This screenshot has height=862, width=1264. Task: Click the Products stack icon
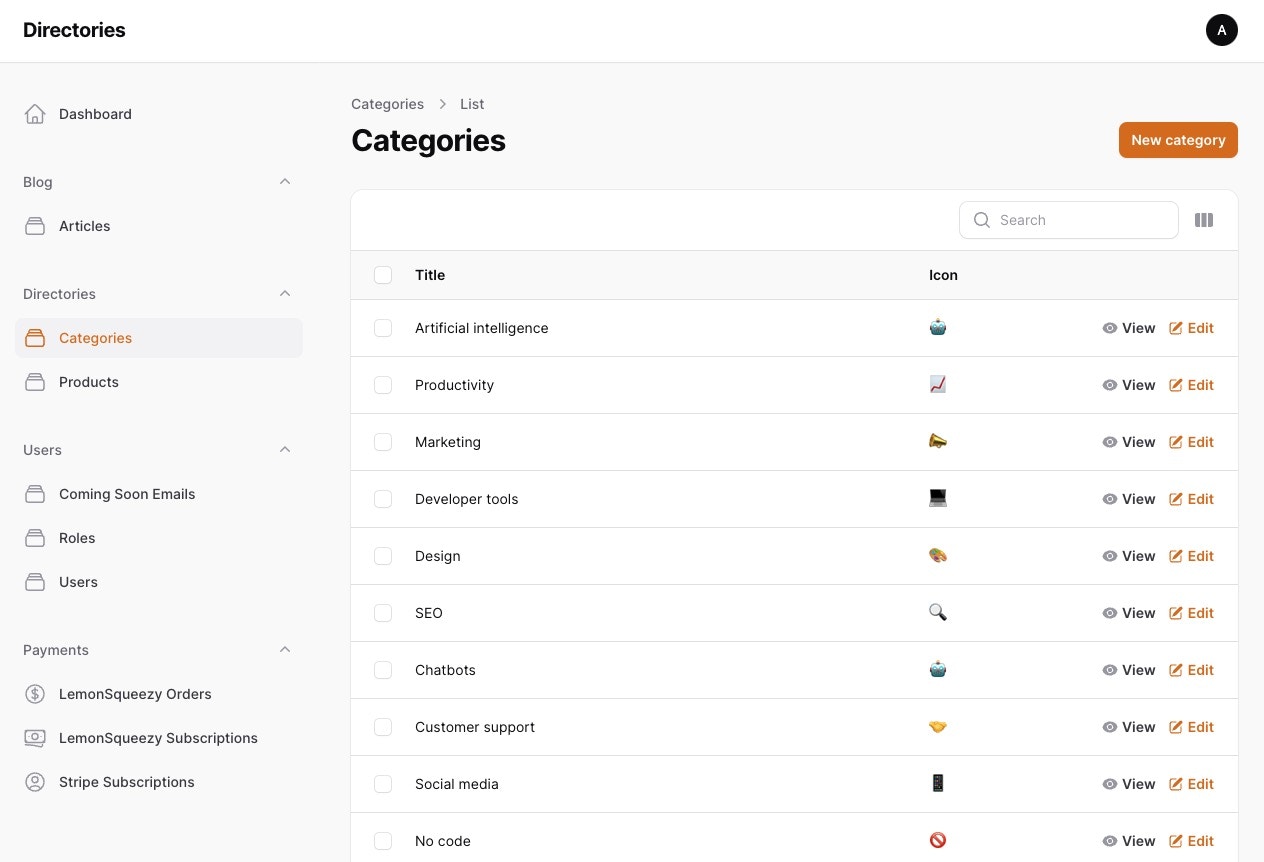(x=35, y=382)
